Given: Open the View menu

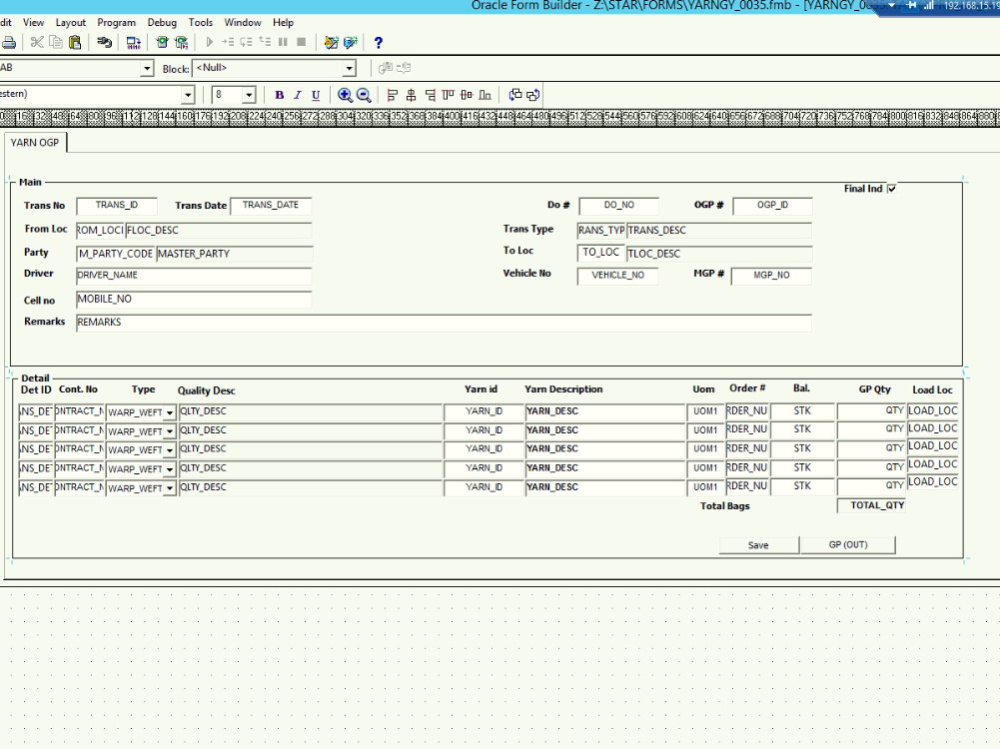Looking at the screenshot, I should coord(34,22).
